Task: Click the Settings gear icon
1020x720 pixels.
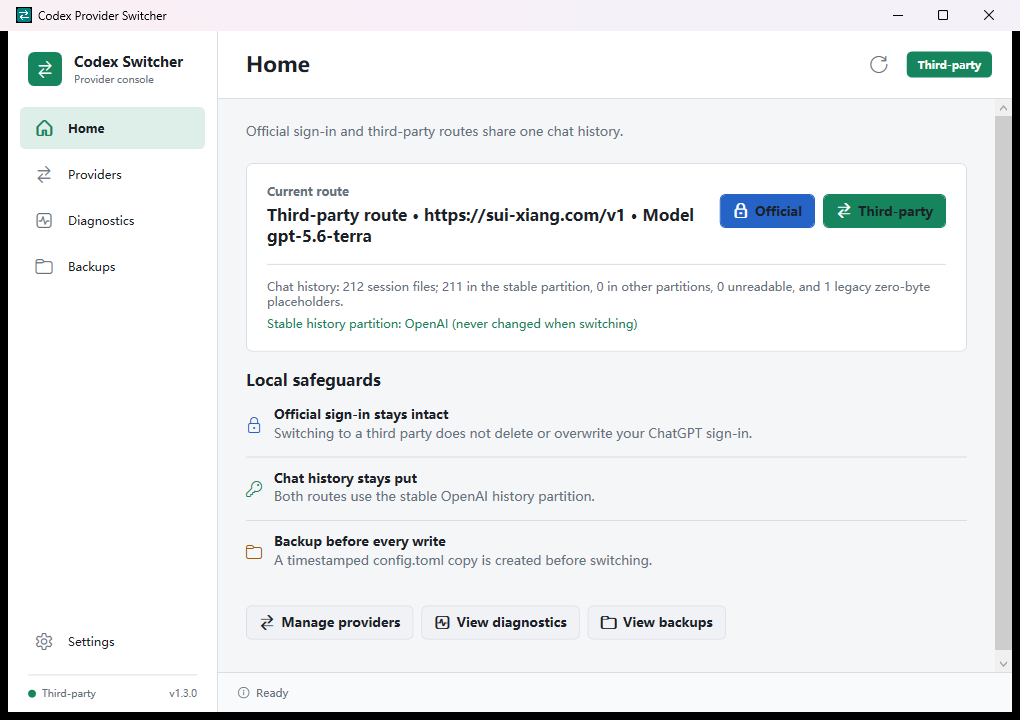Action: [44, 641]
